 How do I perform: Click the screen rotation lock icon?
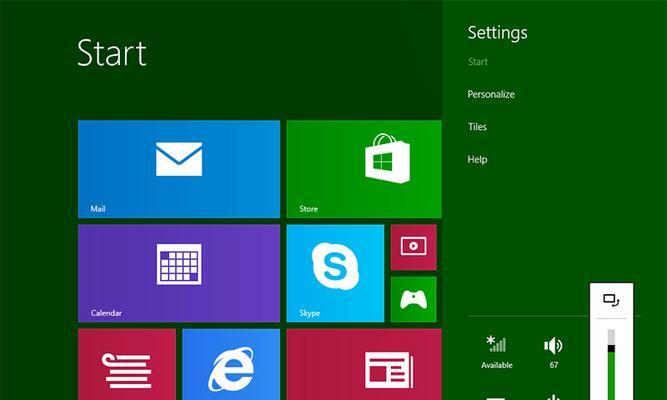(x=611, y=300)
